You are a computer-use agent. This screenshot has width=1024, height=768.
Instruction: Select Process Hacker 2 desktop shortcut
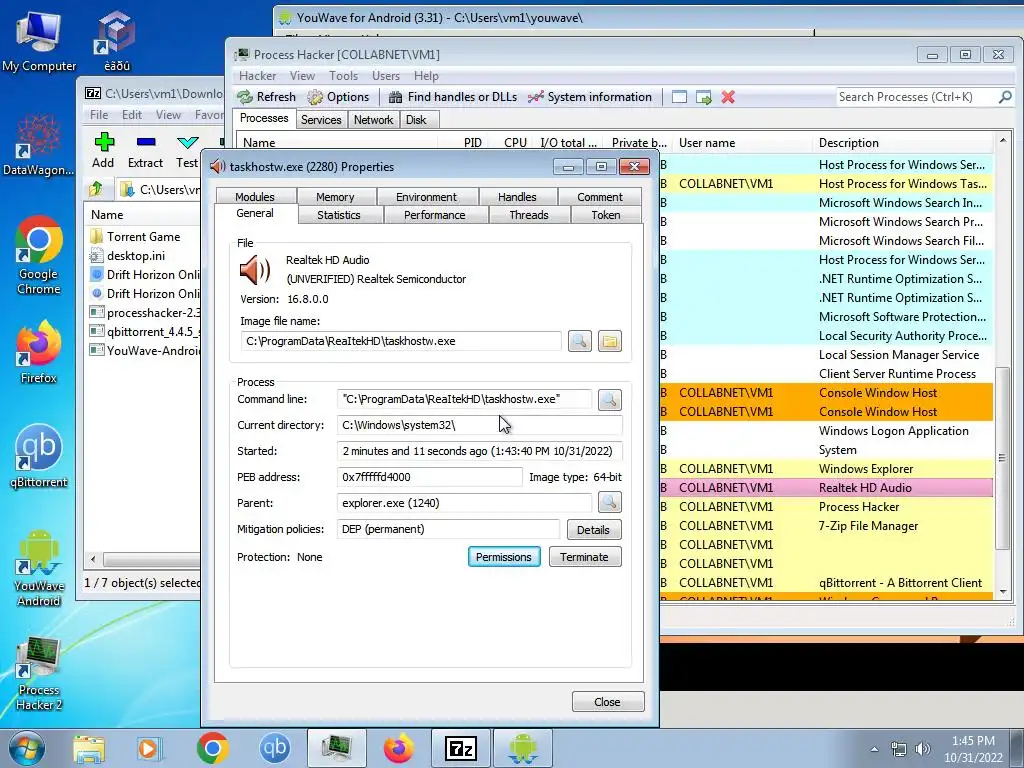39,673
